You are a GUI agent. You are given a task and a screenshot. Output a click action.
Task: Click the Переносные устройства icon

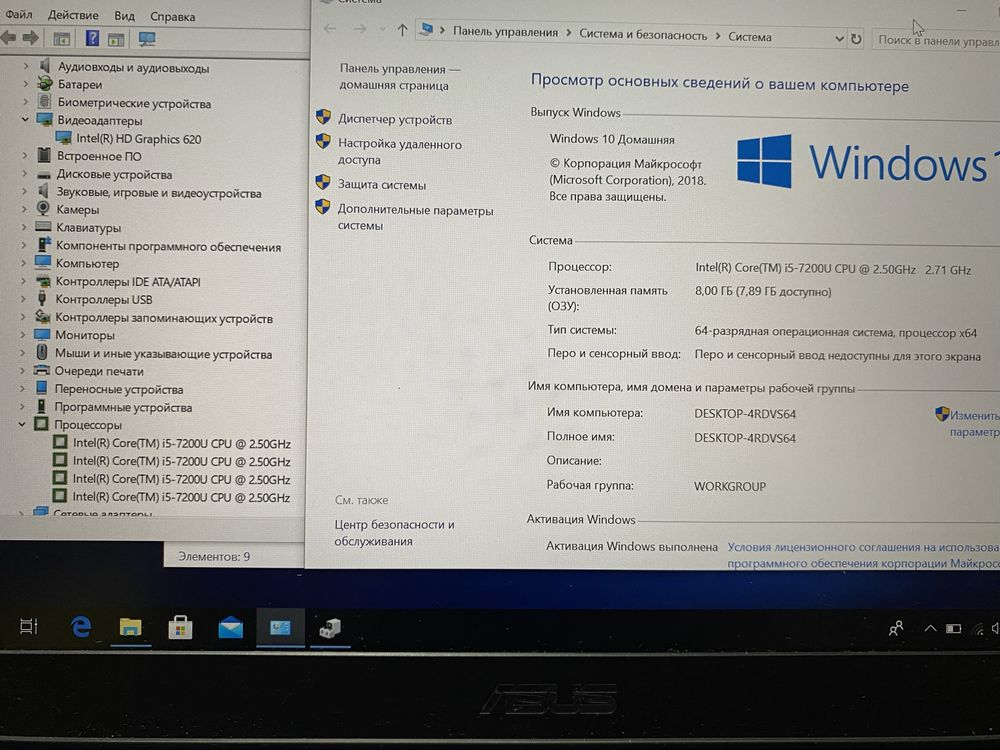[41, 388]
